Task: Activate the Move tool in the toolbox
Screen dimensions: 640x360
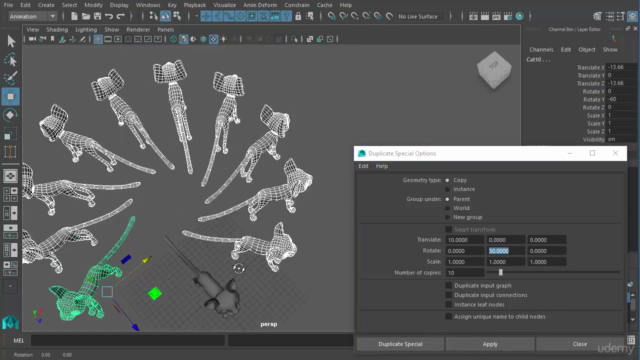Action: (11, 97)
